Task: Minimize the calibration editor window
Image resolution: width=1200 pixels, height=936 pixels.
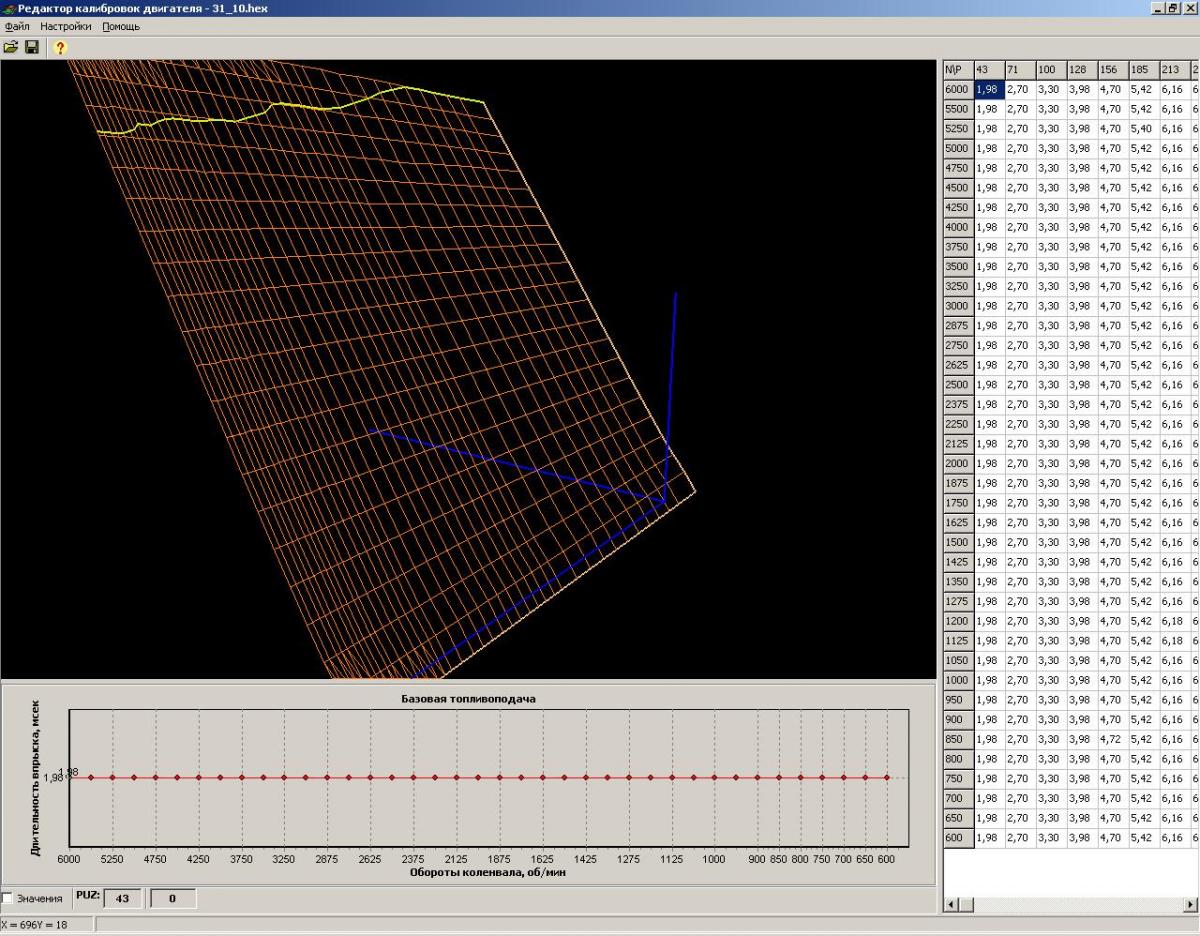Action: coord(1159,8)
